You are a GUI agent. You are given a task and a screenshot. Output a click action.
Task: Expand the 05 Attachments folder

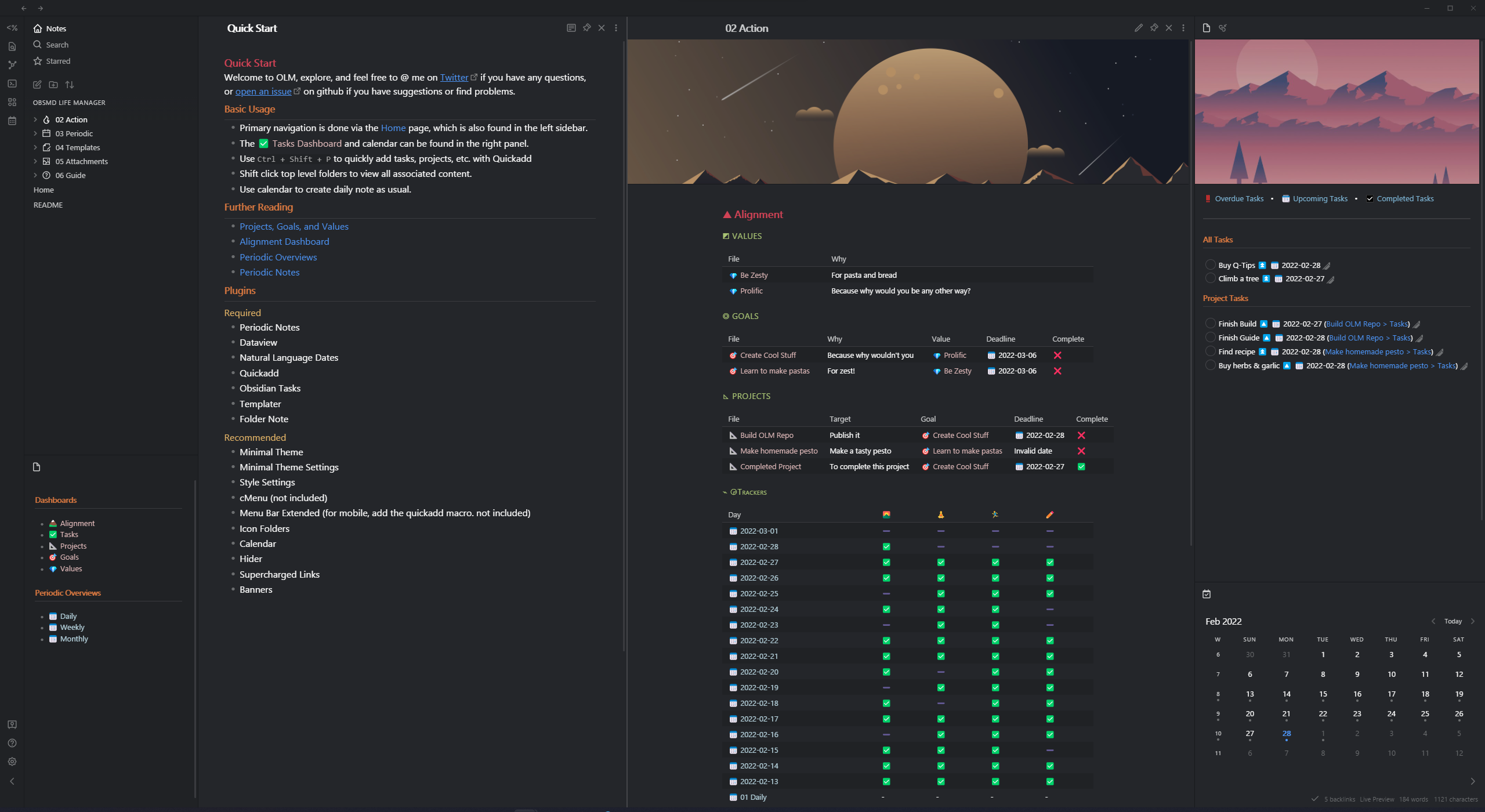pyautogui.click(x=35, y=161)
